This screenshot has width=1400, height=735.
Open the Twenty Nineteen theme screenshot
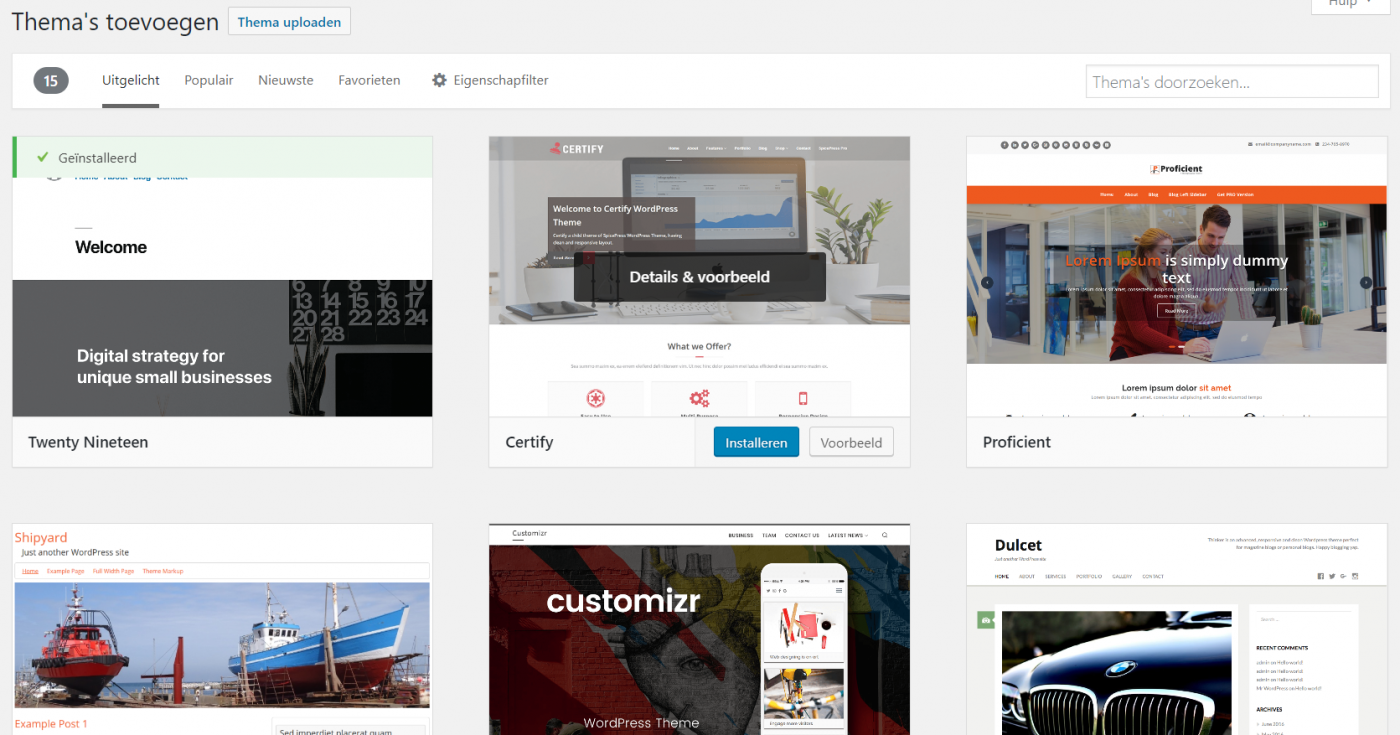(x=222, y=277)
